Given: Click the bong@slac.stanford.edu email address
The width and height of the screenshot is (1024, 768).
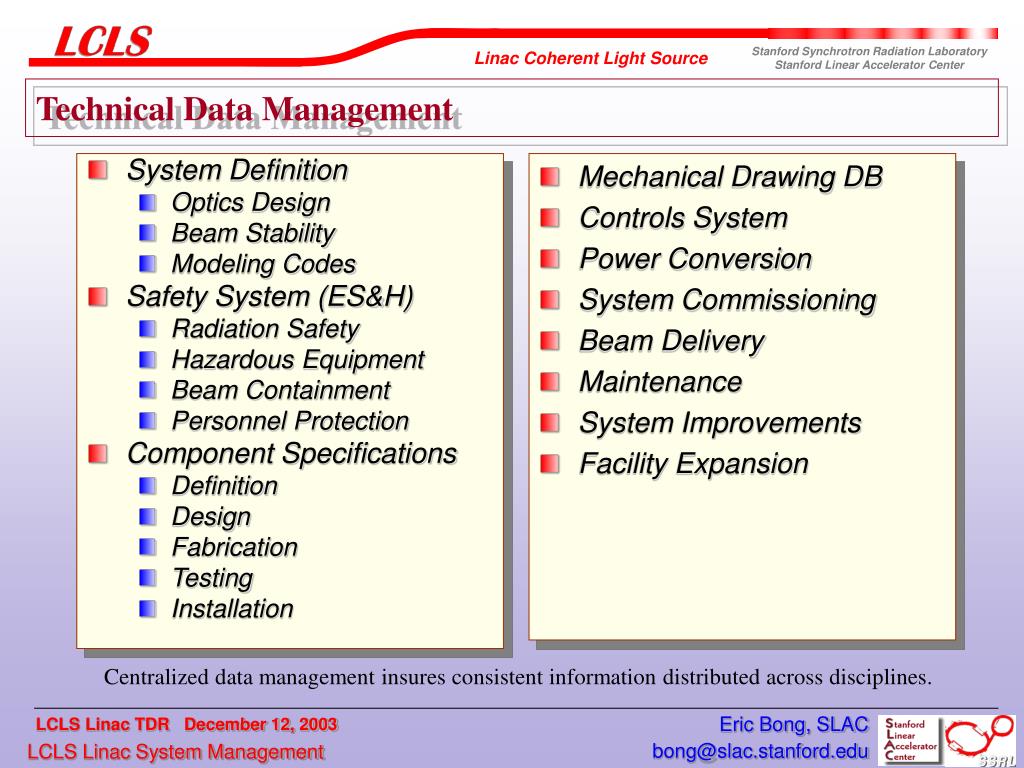Looking at the screenshot, I should 760,751.
